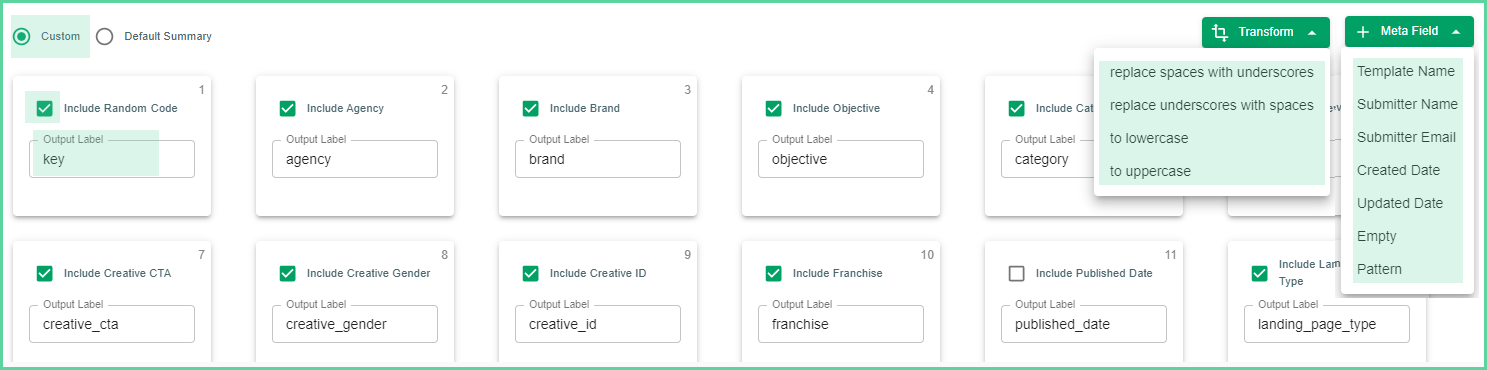Select the Default Summary radio option

[104, 36]
